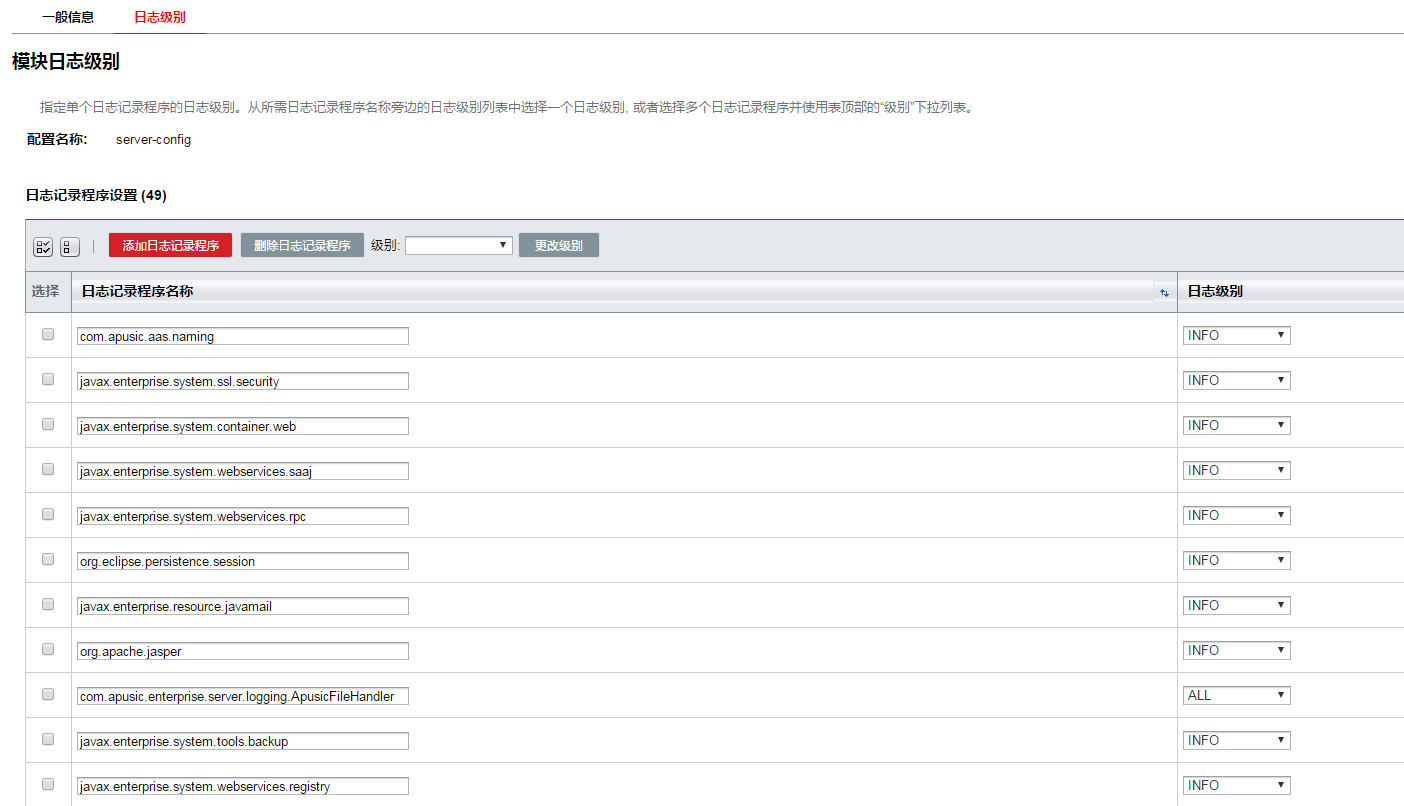Image resolution: width=1404 pixels, height=806 pixels.
Task: Select the org.apache.jasper row checkbox
Action: click(x=48, y=650)
